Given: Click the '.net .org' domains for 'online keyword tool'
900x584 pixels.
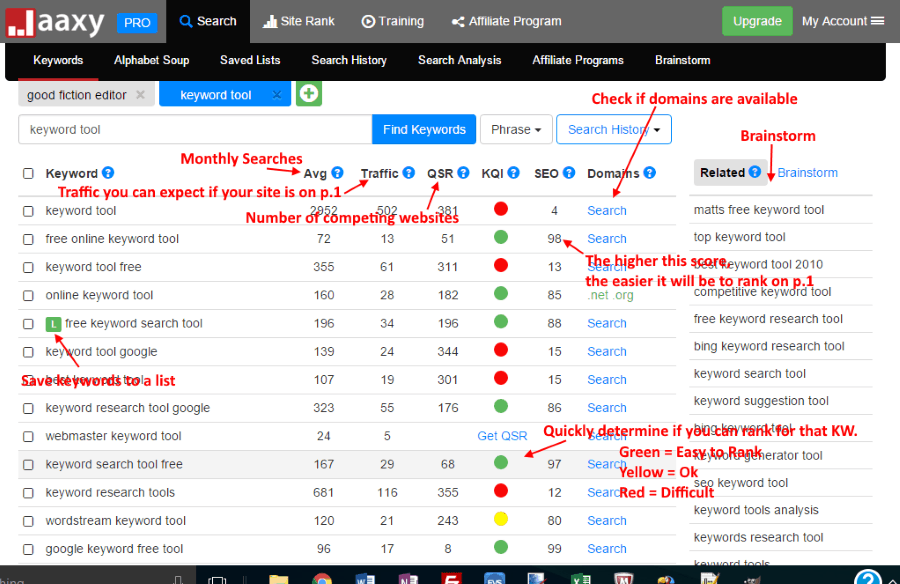Looking at the screenshot, I should point(610,295).
